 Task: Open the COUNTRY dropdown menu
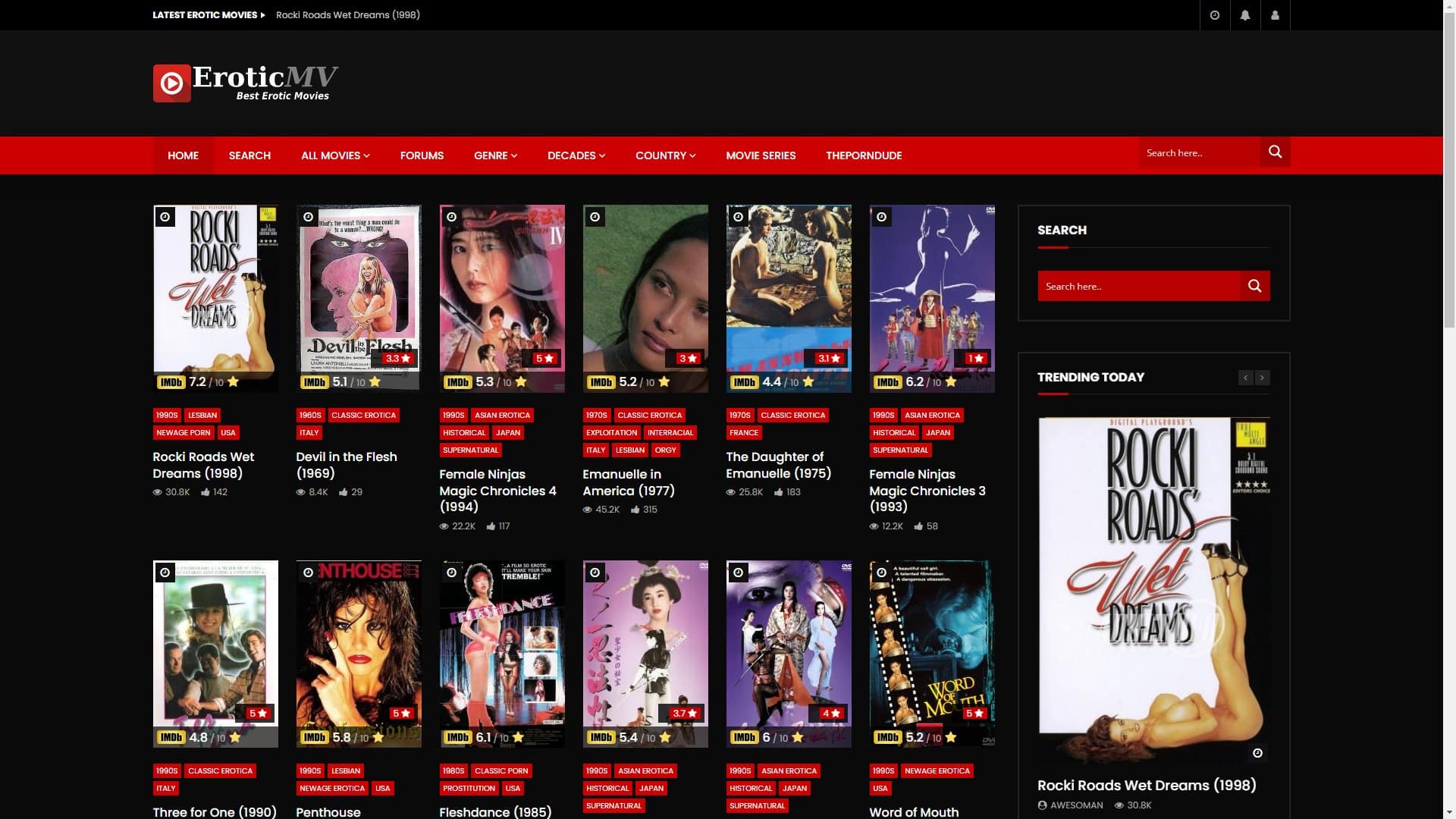pyautogui.click(x=665, y=155)
